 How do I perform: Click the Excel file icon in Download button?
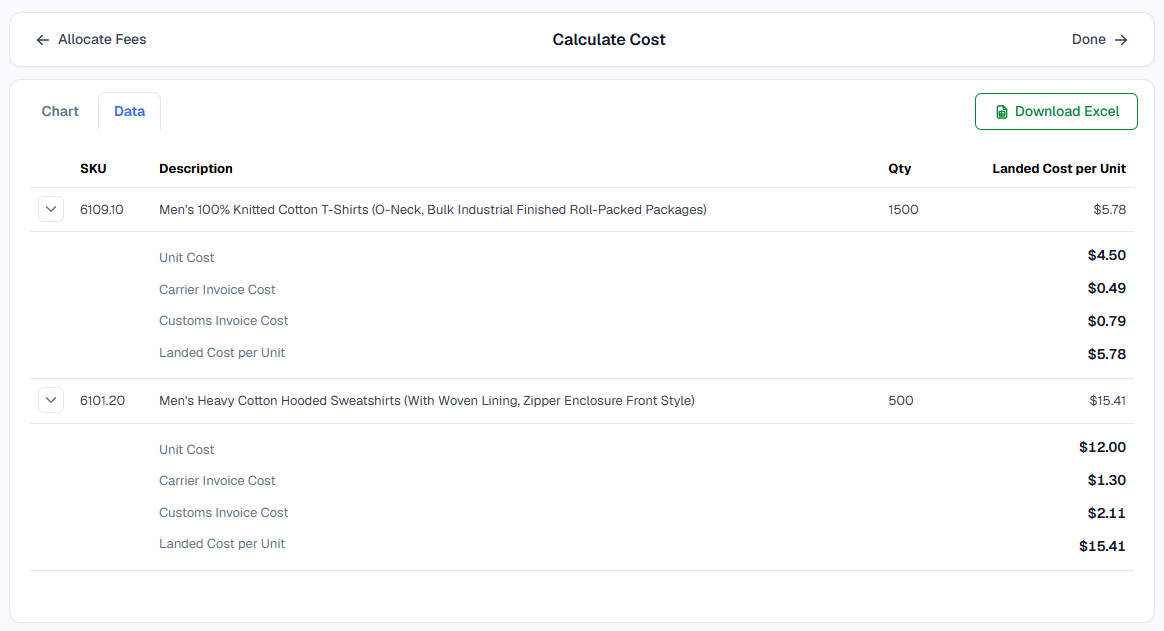[x=1001, y=112]
